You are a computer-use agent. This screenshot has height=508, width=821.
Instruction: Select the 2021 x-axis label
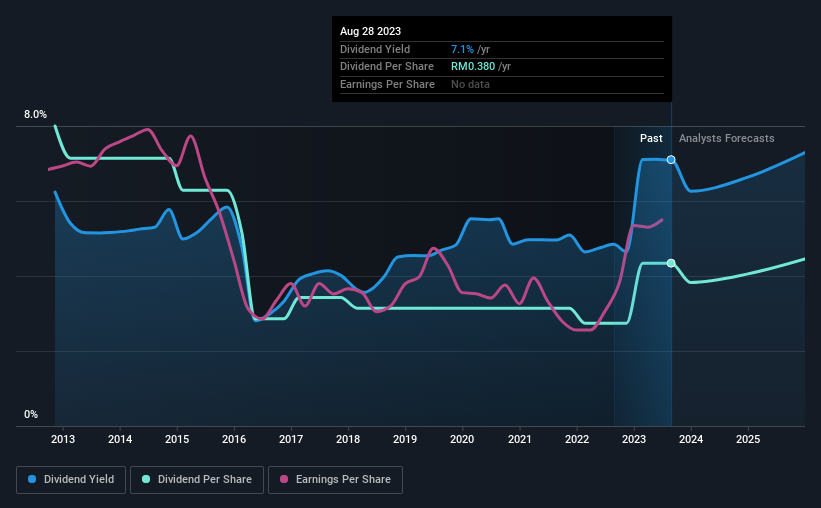519,439
